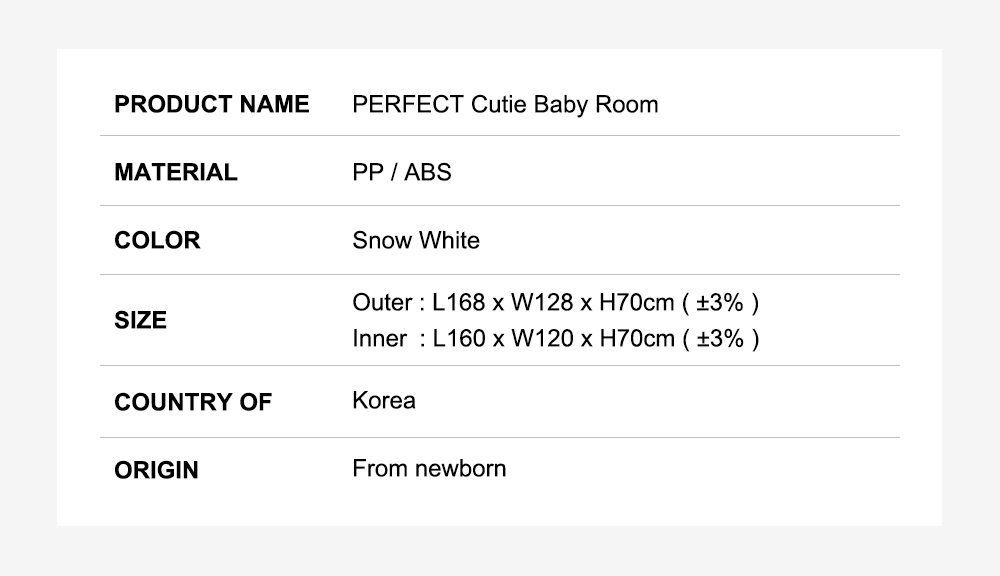Image resolution: width=1000 pixels, height=576 pixels.
Task: Select the 'From newborn' text
Action: [x=429, y=468]
